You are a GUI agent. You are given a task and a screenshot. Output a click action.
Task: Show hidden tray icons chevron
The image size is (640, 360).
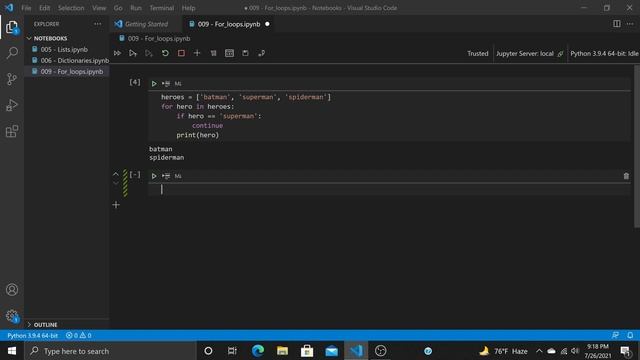(539, 351)
